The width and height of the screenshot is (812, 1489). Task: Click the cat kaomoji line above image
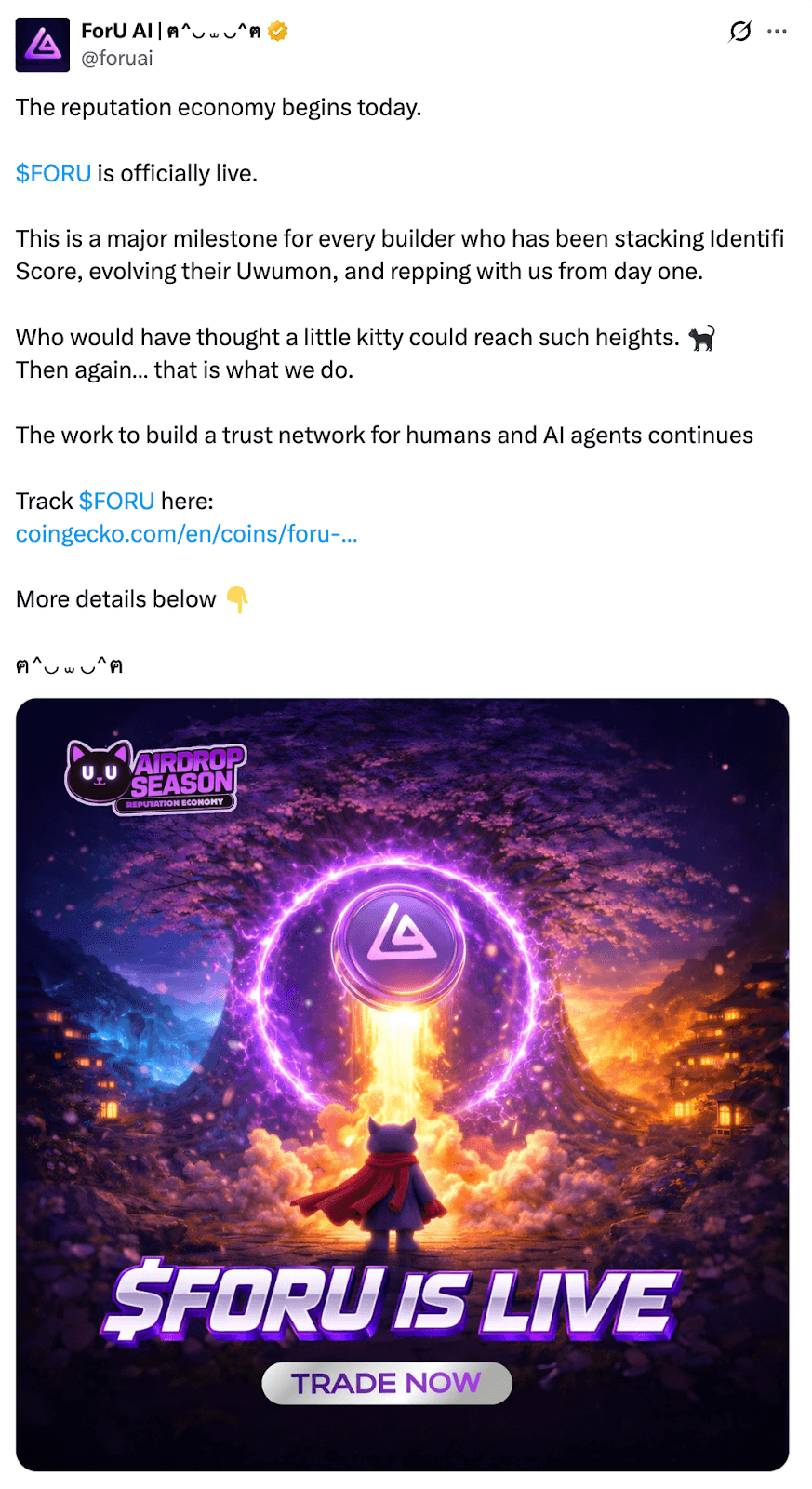coord(70,665)
